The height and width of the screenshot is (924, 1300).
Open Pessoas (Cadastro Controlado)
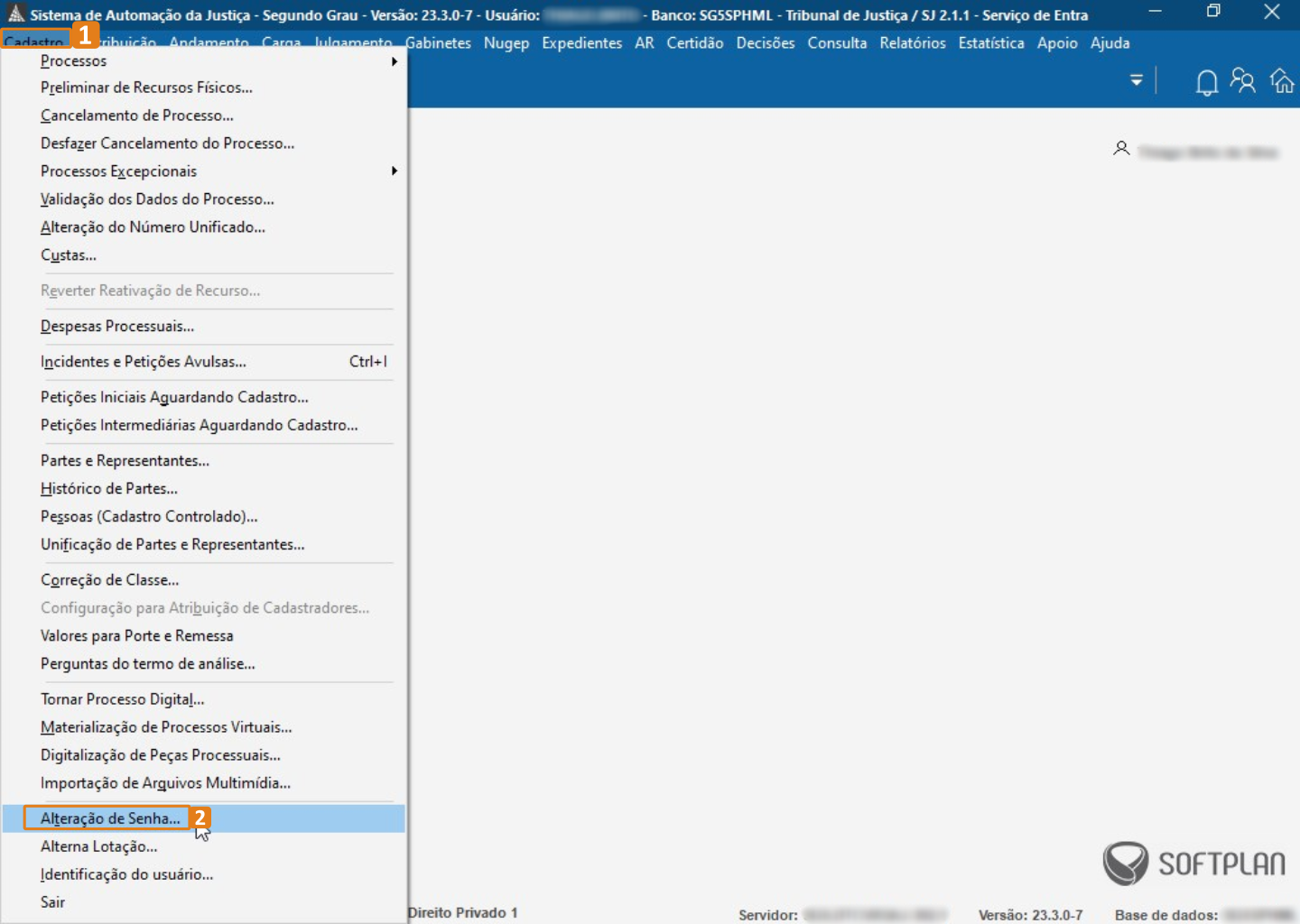203,516
